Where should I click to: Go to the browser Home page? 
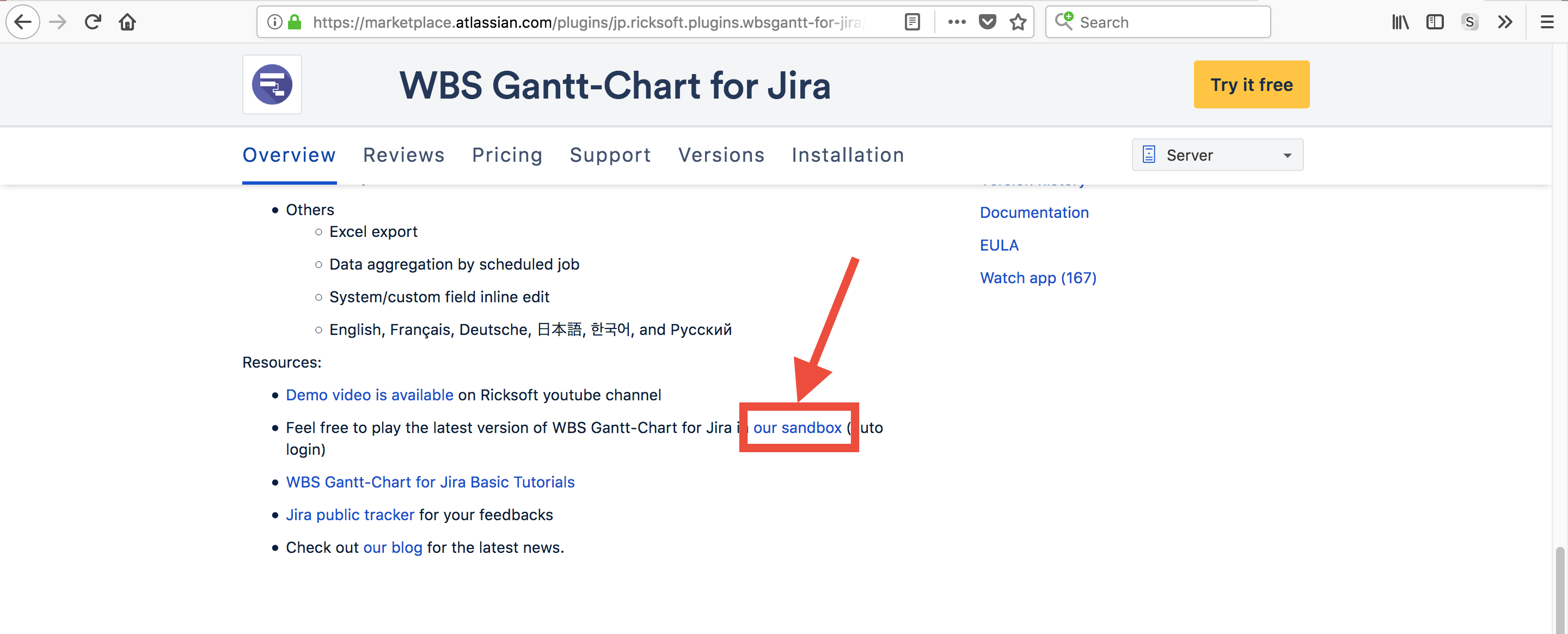point(127,22)
